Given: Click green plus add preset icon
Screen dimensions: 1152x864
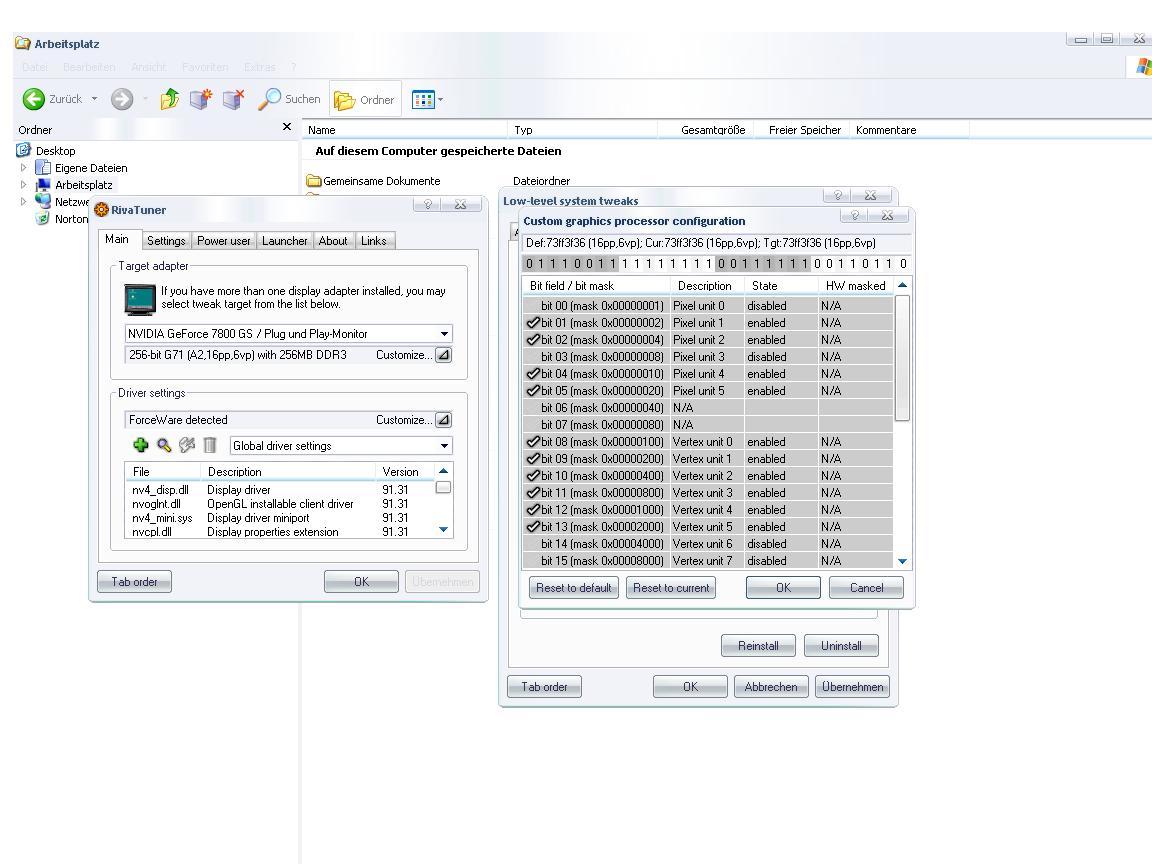Looking at the screenshot, I should [140, 445].
